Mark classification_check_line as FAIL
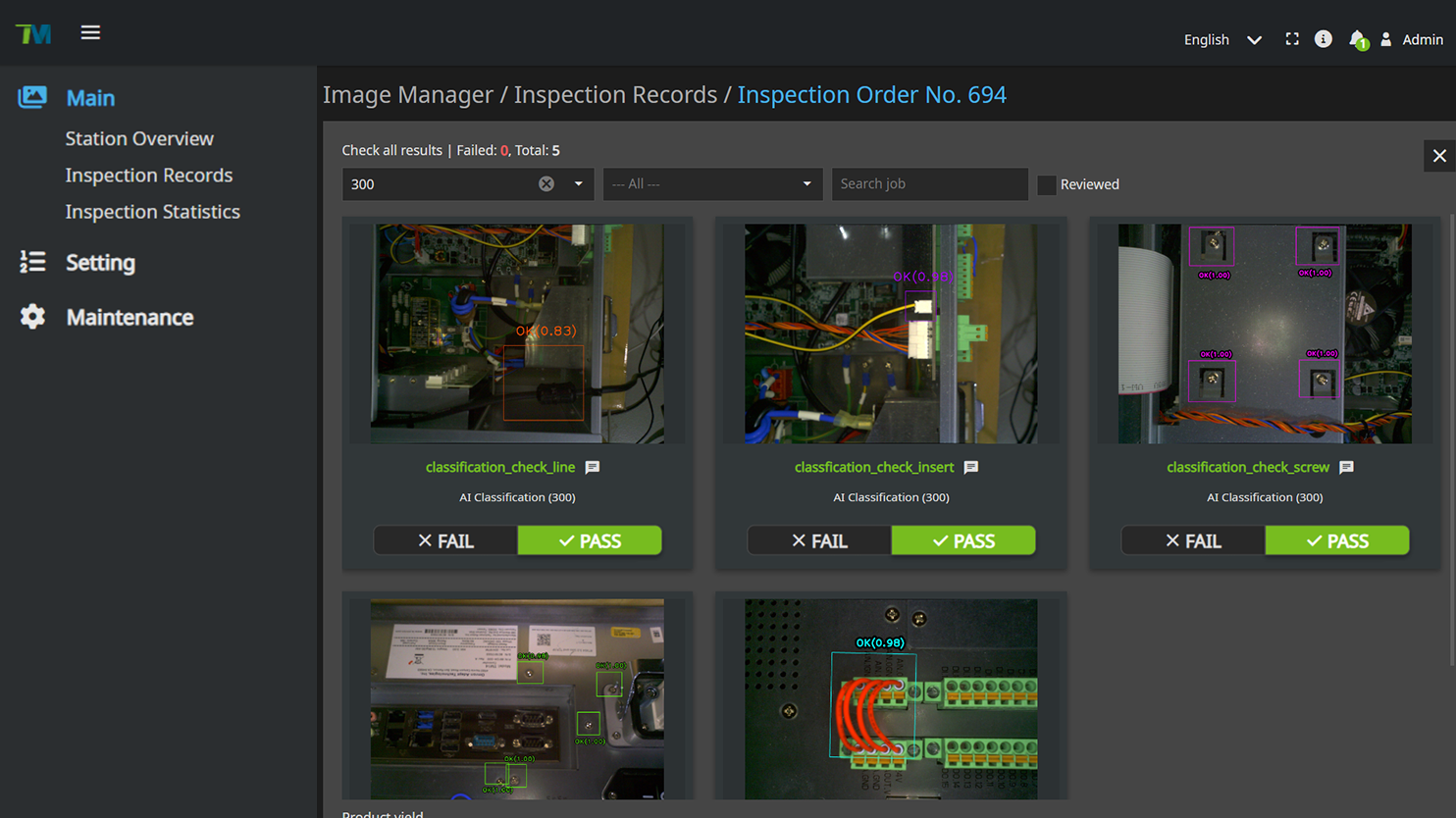 [x=445, y=540]
